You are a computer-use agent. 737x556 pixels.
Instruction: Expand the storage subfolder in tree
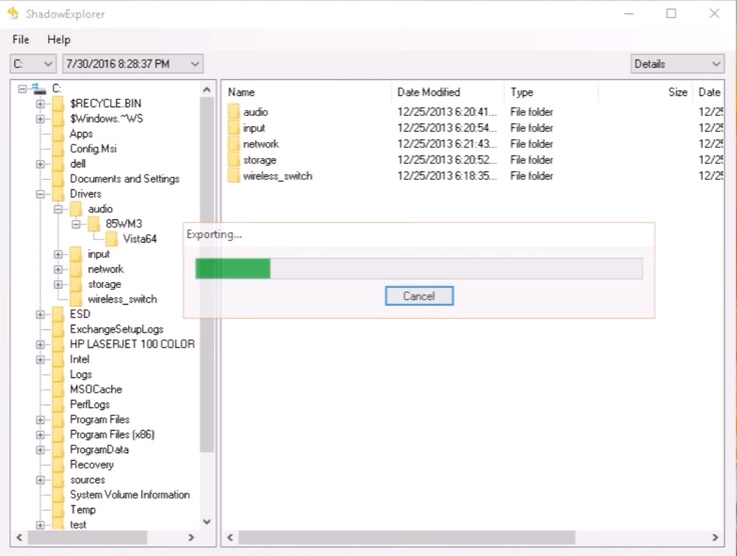pyautogui.click(x=58, y=284)
